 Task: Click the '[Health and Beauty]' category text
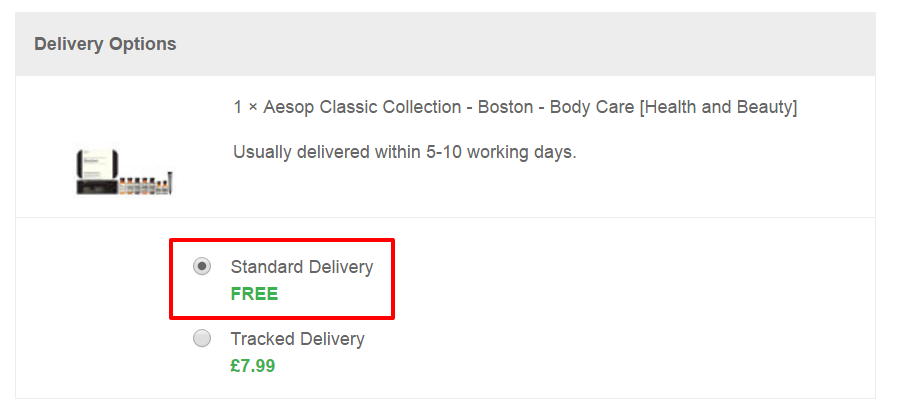(x=718, y=107)
